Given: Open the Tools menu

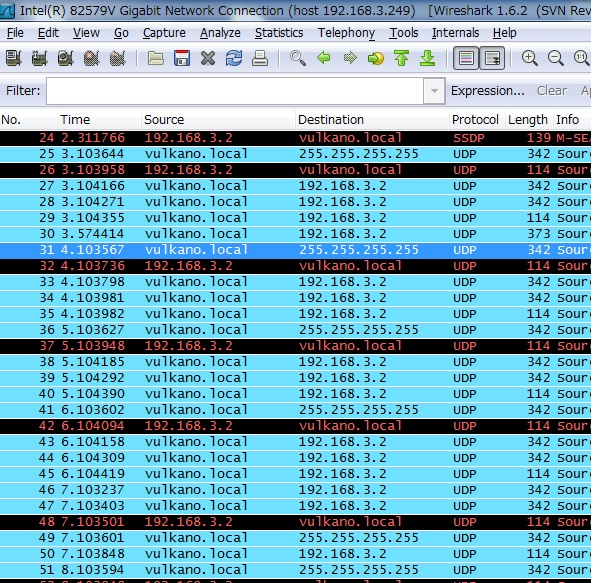Looking at the screenshot, I should coord(404,33).
